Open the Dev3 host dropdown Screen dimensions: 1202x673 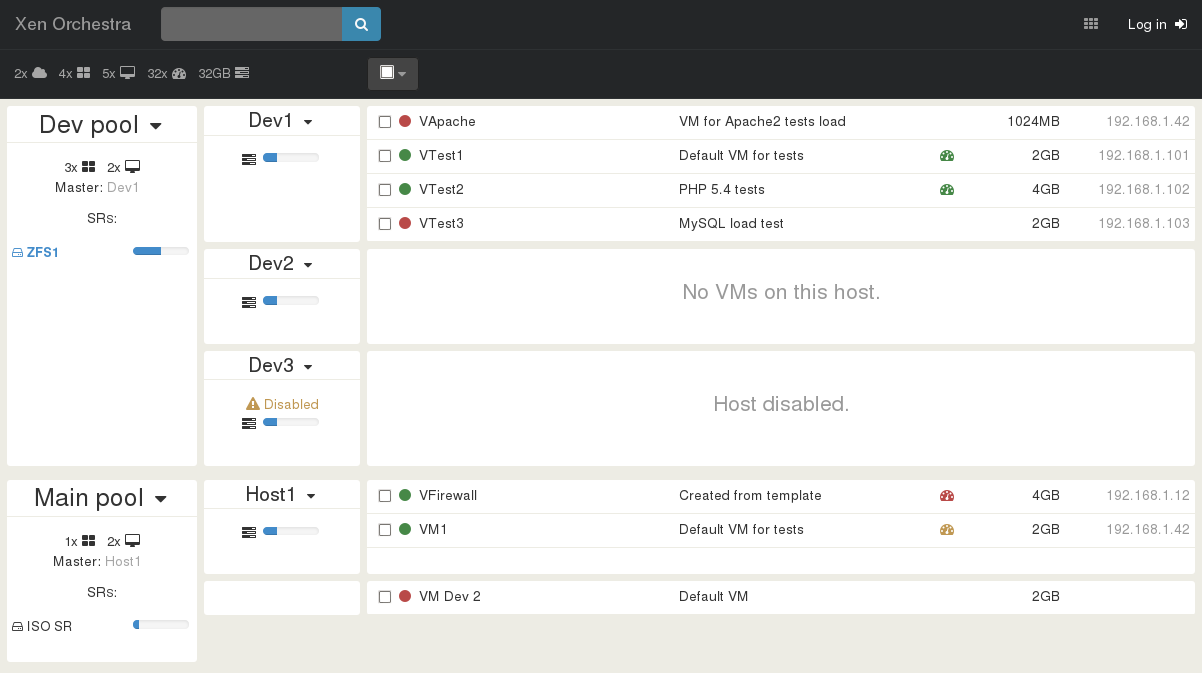click(308, 367)
